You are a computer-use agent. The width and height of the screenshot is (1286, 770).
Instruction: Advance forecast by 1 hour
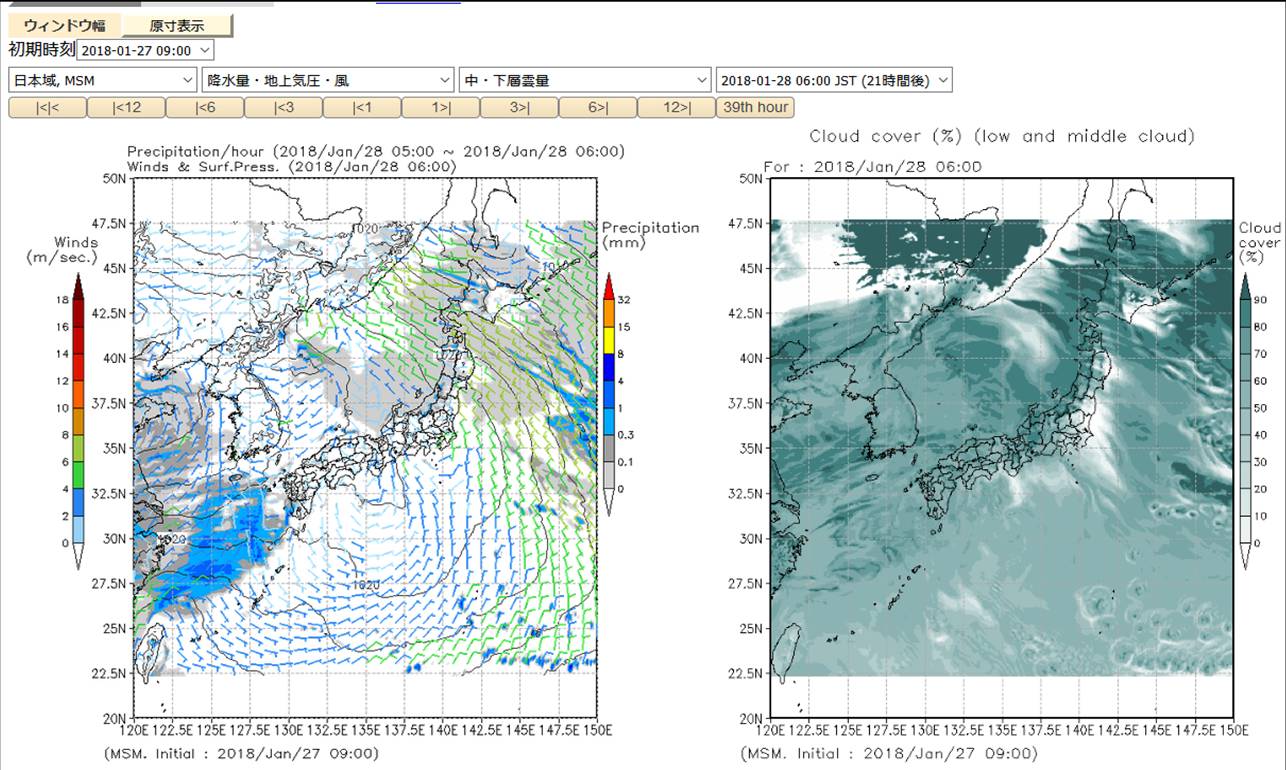click(x=441, y=107)
